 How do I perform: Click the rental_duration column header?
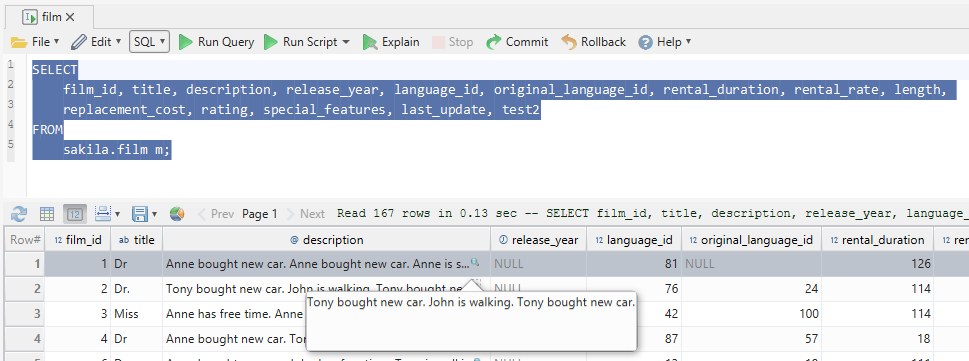[878, 240]
